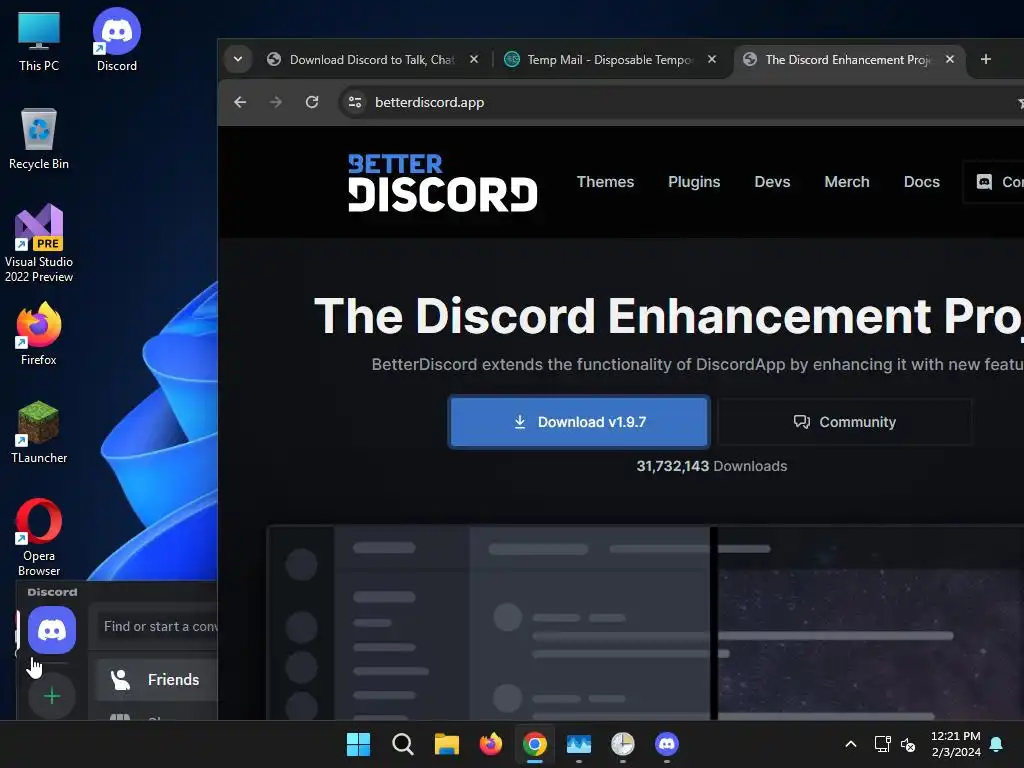Screen dimensions: 1024x768
Task: Open This PC desktop icon
Action: [39, 40]
